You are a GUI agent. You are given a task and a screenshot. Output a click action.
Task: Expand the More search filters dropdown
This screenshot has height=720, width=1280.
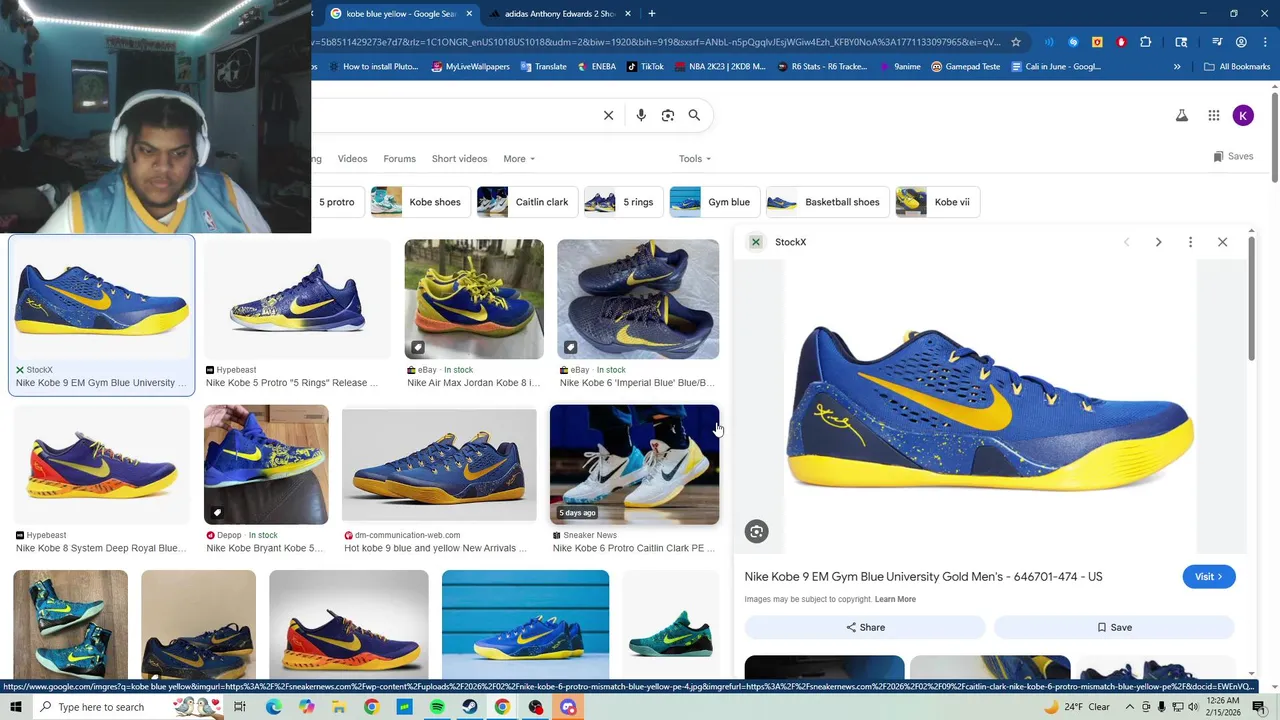pyautogui.click(x=519, y=159)
